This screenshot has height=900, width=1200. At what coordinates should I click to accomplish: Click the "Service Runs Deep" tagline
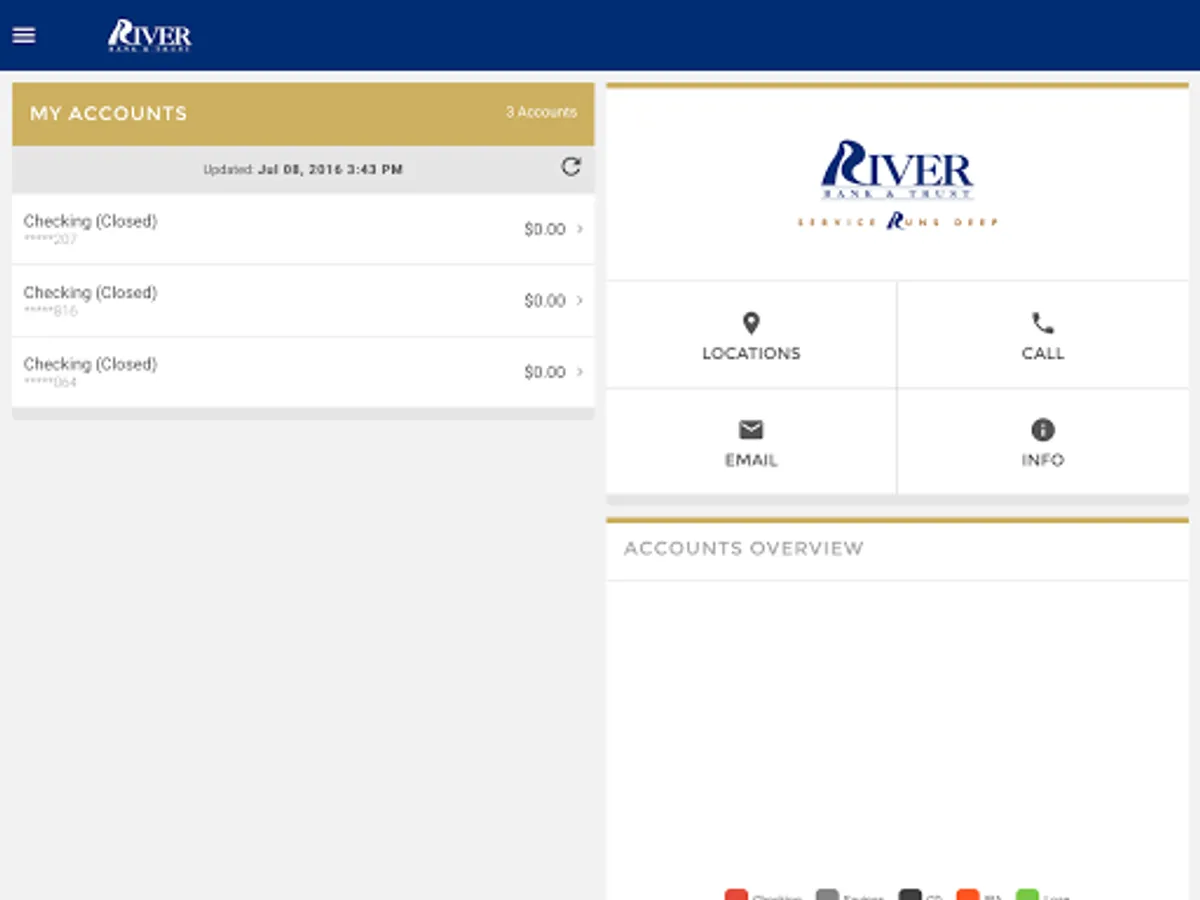(x=897, y=221)
